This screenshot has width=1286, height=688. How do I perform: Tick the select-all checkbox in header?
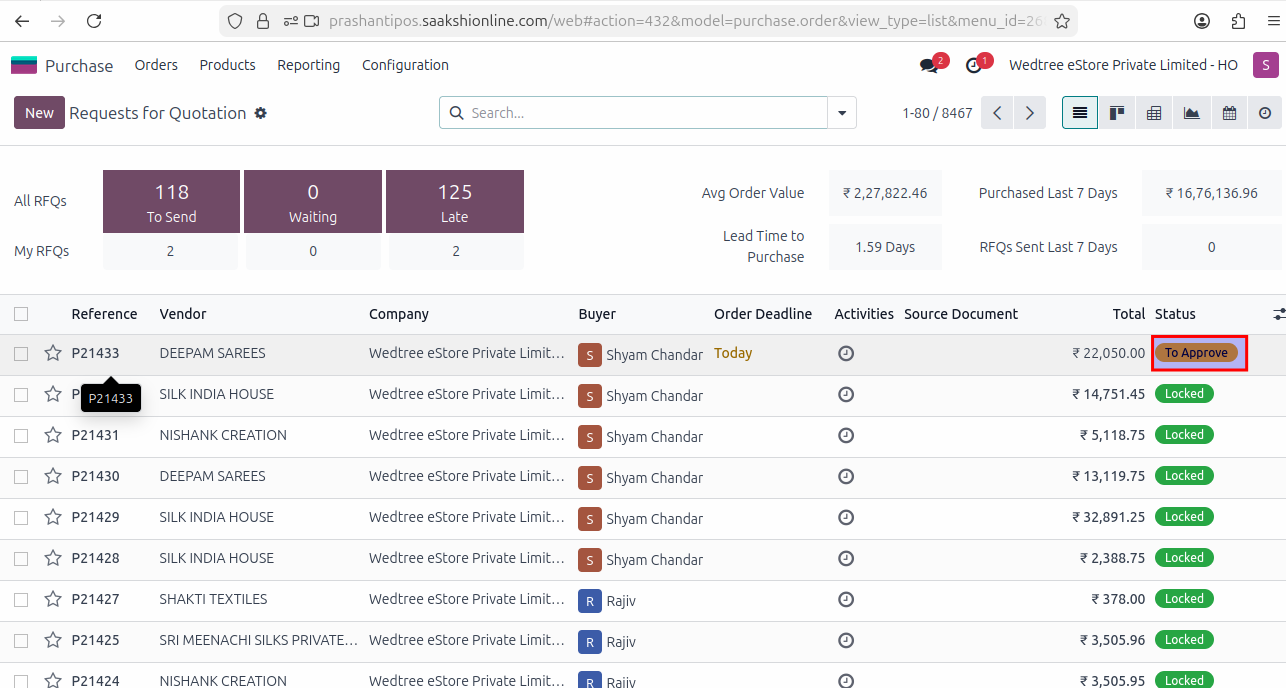click(x=21, y=314)
